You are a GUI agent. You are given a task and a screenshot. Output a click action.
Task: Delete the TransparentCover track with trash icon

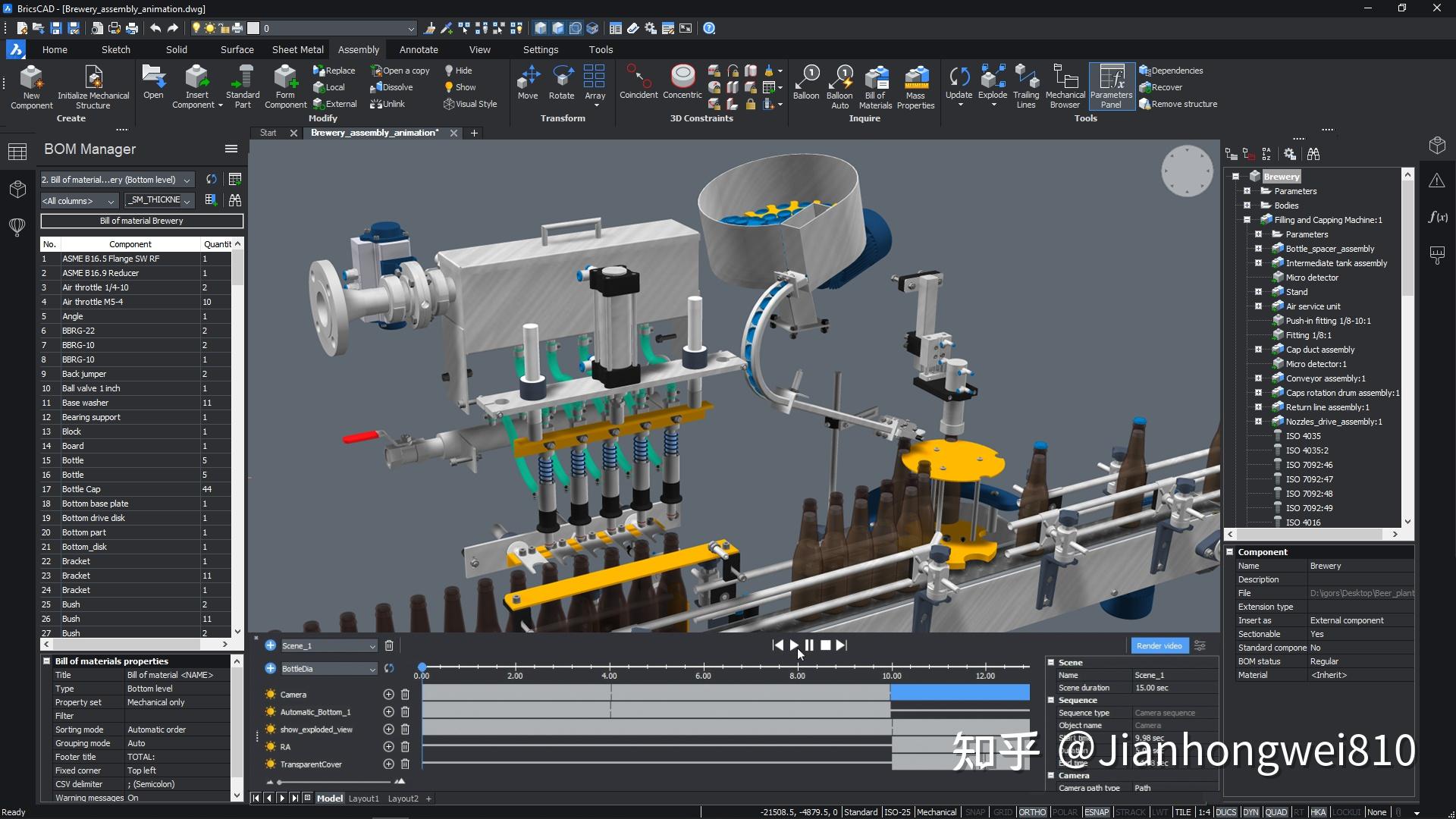(405, 764)
